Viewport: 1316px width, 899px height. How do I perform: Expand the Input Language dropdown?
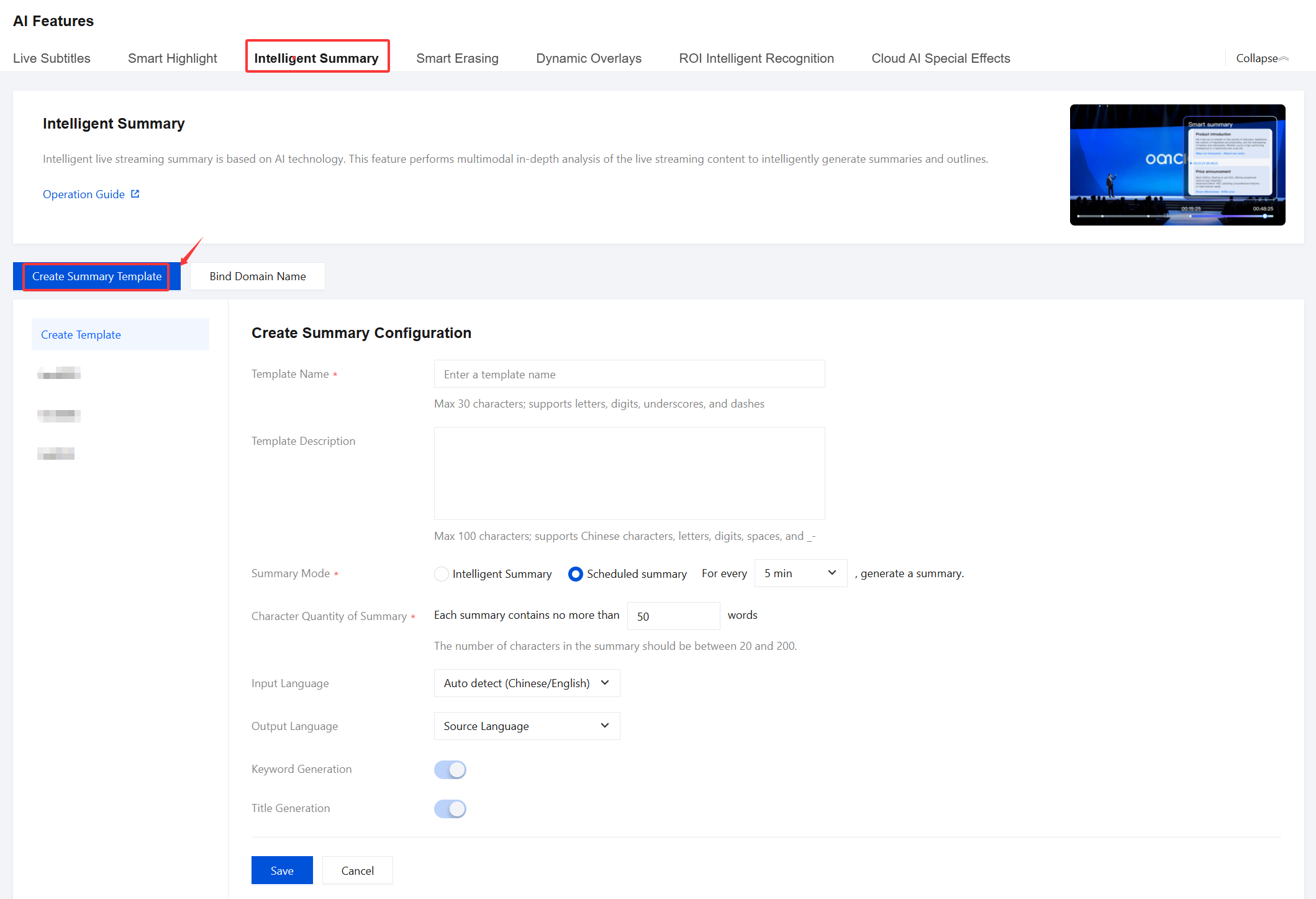[527, 683]
